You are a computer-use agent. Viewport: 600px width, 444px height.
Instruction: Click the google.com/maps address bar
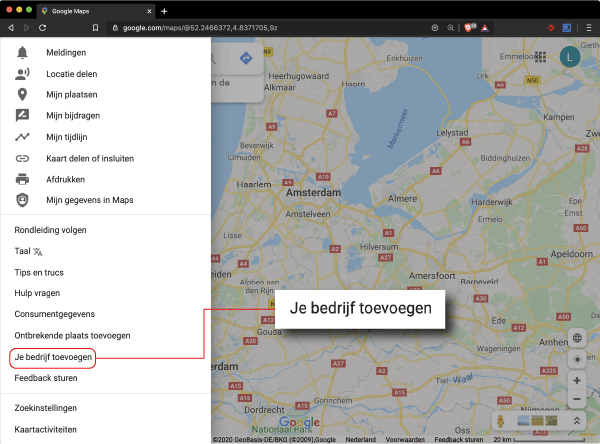click(268, 28)
